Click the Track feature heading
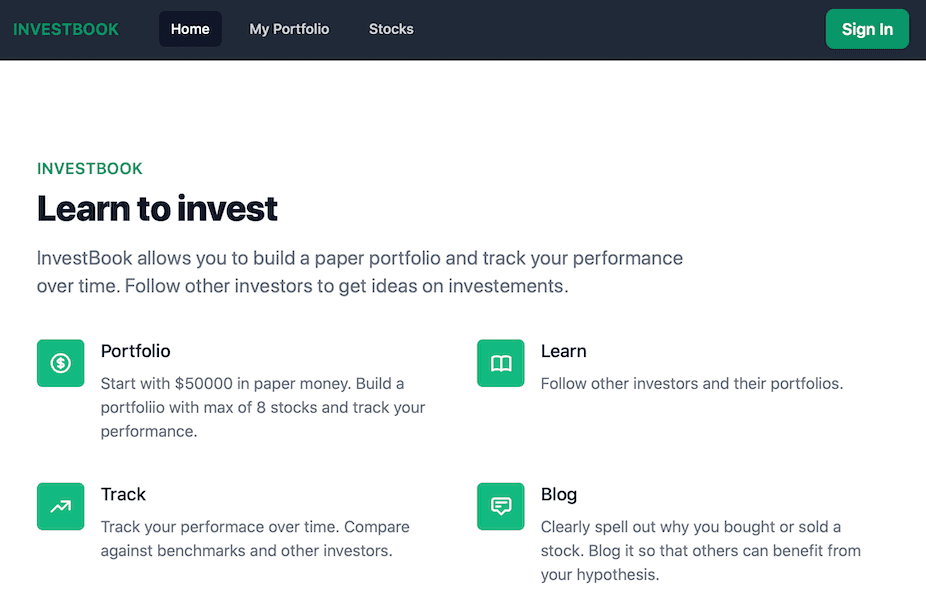This screenshot has width=926, height=600. [123, 494]
